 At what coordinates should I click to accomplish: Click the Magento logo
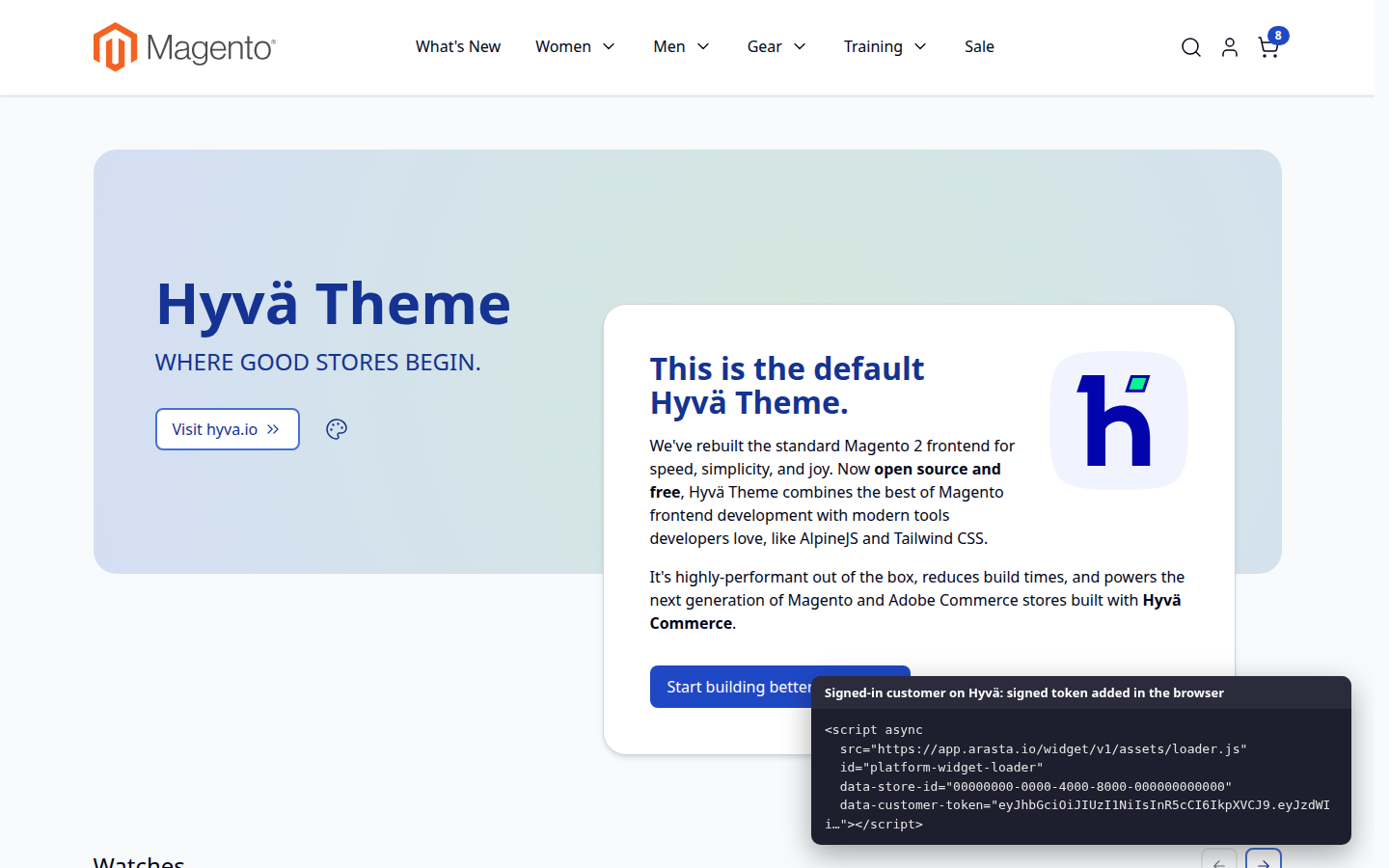click(x=184, y=47)
